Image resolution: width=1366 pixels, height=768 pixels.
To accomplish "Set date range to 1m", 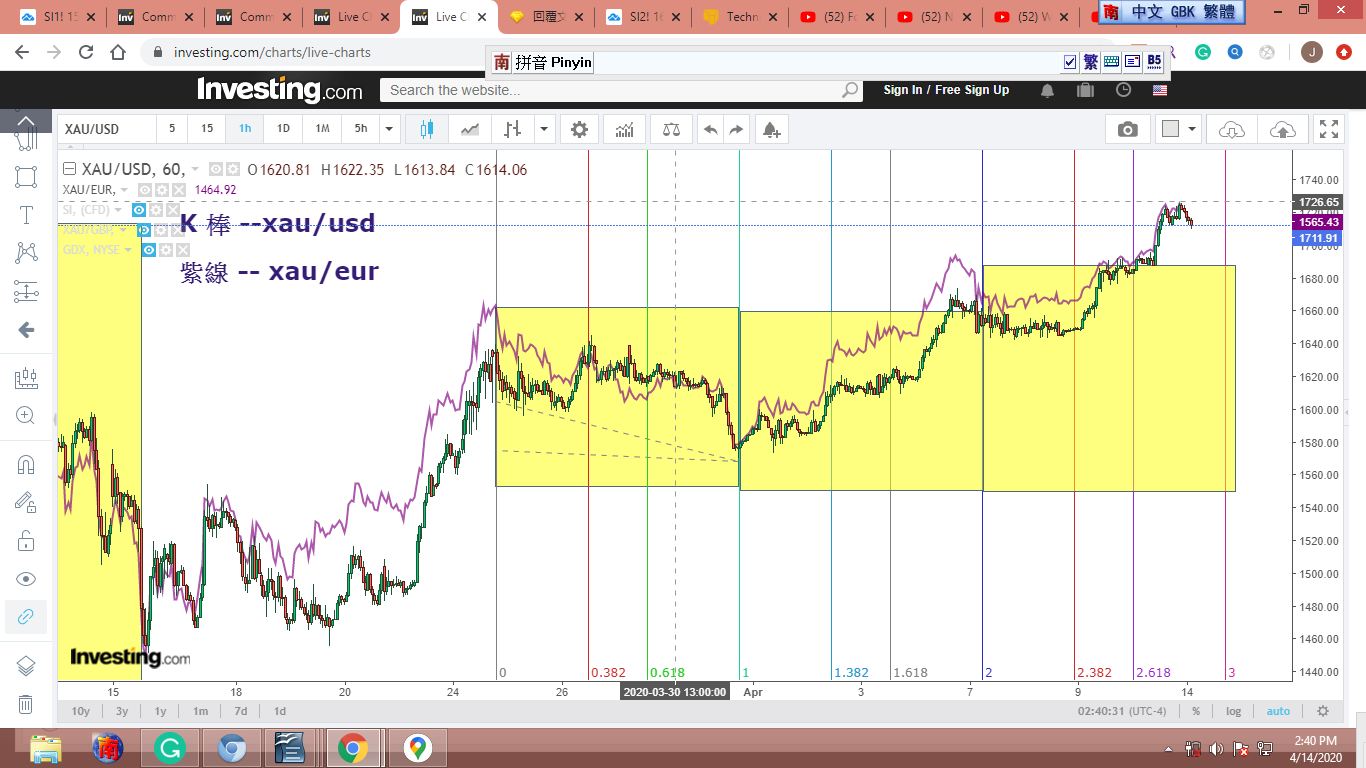I will click(x=200, y=711).
